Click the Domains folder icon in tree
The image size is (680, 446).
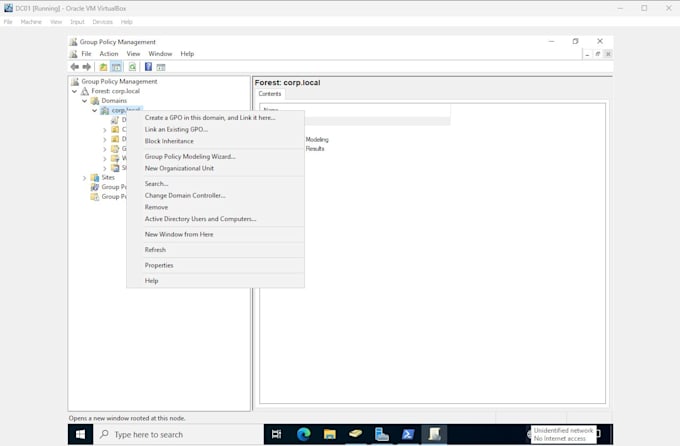coord(95,101)
